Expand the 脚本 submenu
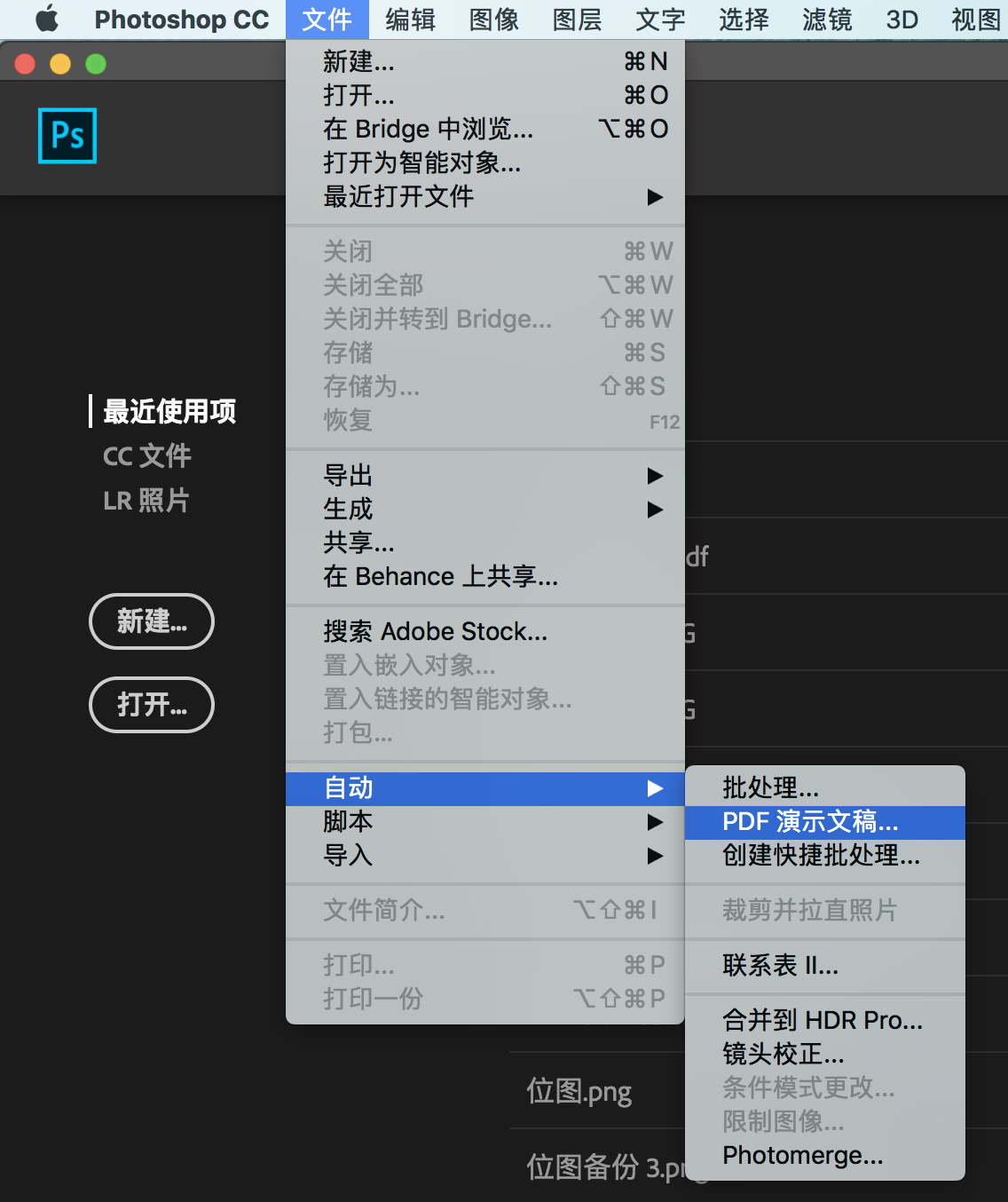 [x=485, y=822]
